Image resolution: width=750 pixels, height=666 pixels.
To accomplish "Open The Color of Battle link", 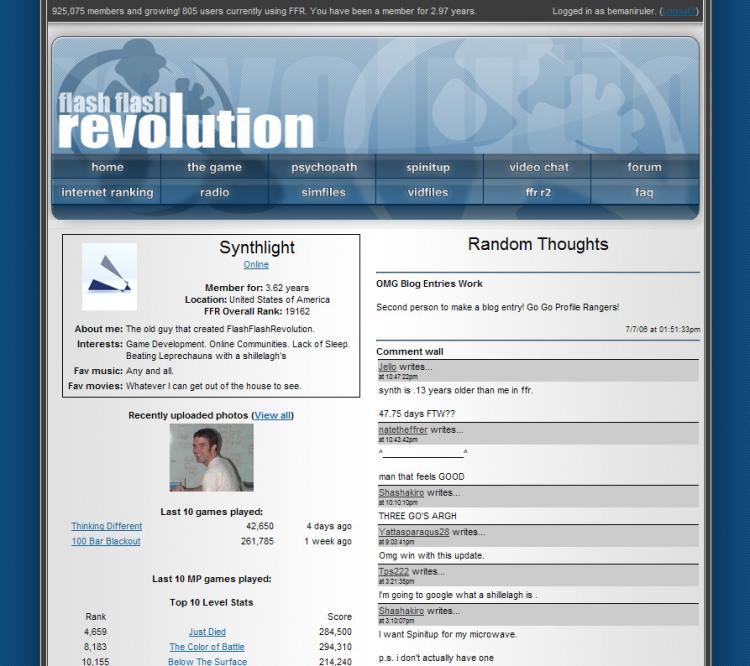I will pos(207,647).
